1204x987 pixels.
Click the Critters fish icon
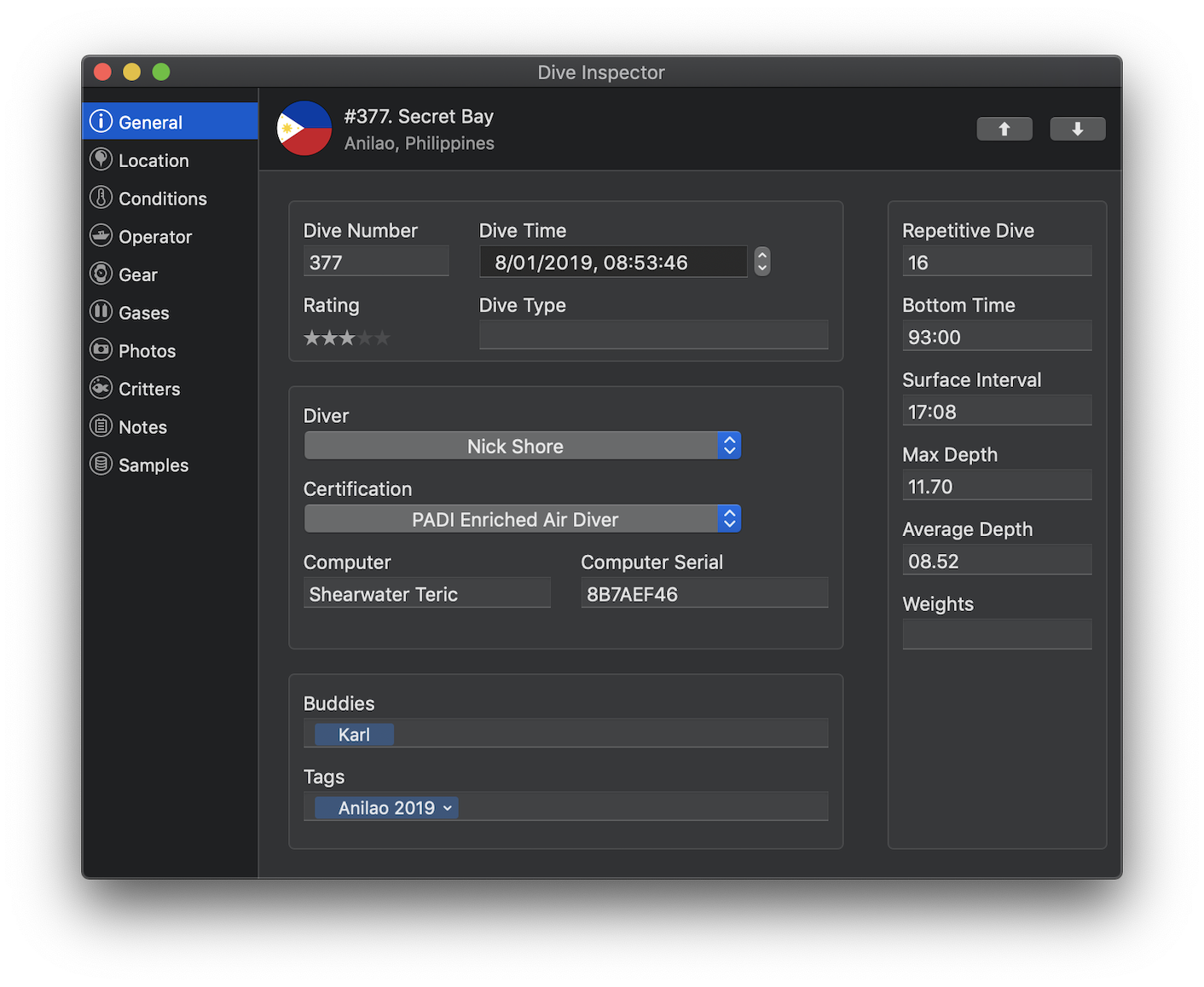pyautogui.click(x=101, y=389)
